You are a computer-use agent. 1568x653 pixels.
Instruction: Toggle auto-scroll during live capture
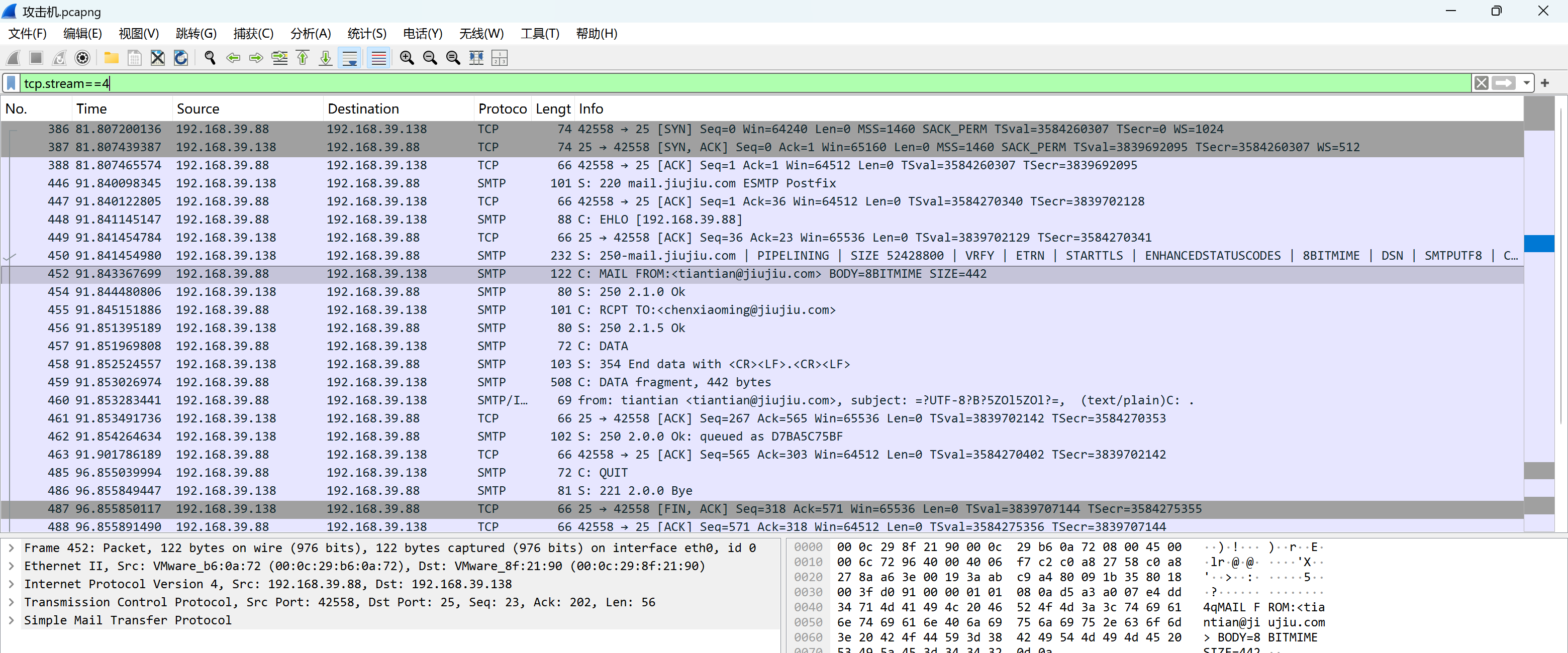click(x=350, y=58)
